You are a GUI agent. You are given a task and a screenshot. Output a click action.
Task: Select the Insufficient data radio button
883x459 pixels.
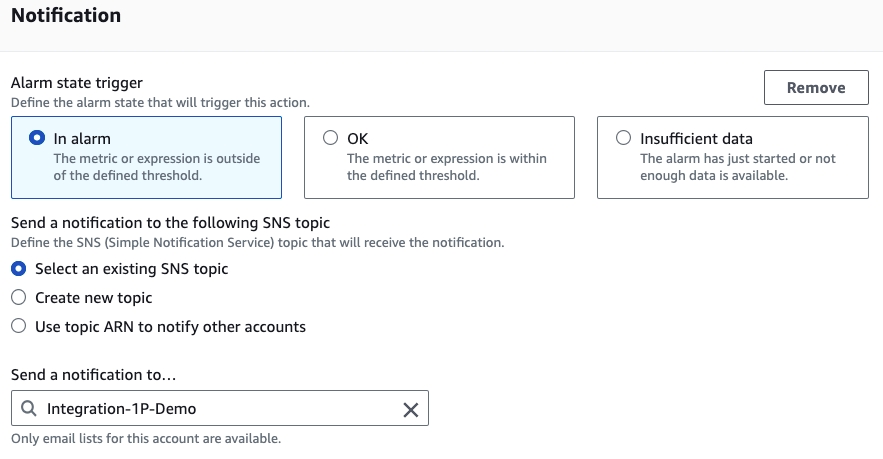(624, 139)
